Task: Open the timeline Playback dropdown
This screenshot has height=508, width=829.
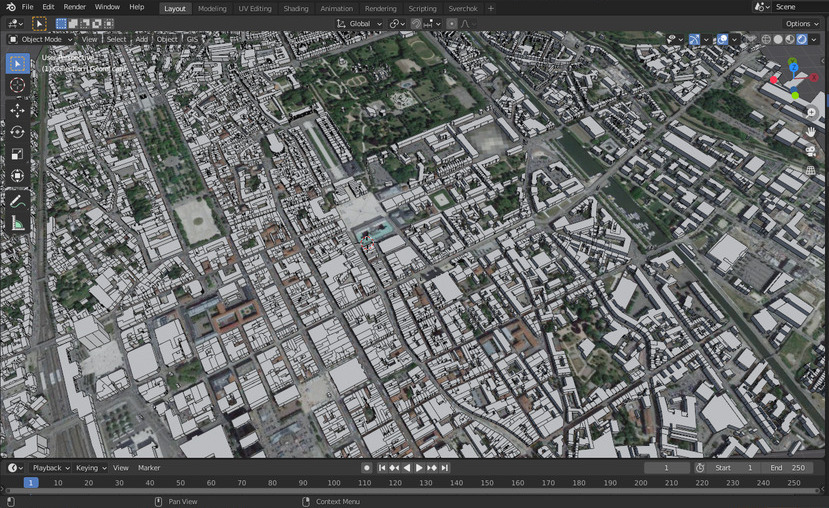Action: (51, 468)
